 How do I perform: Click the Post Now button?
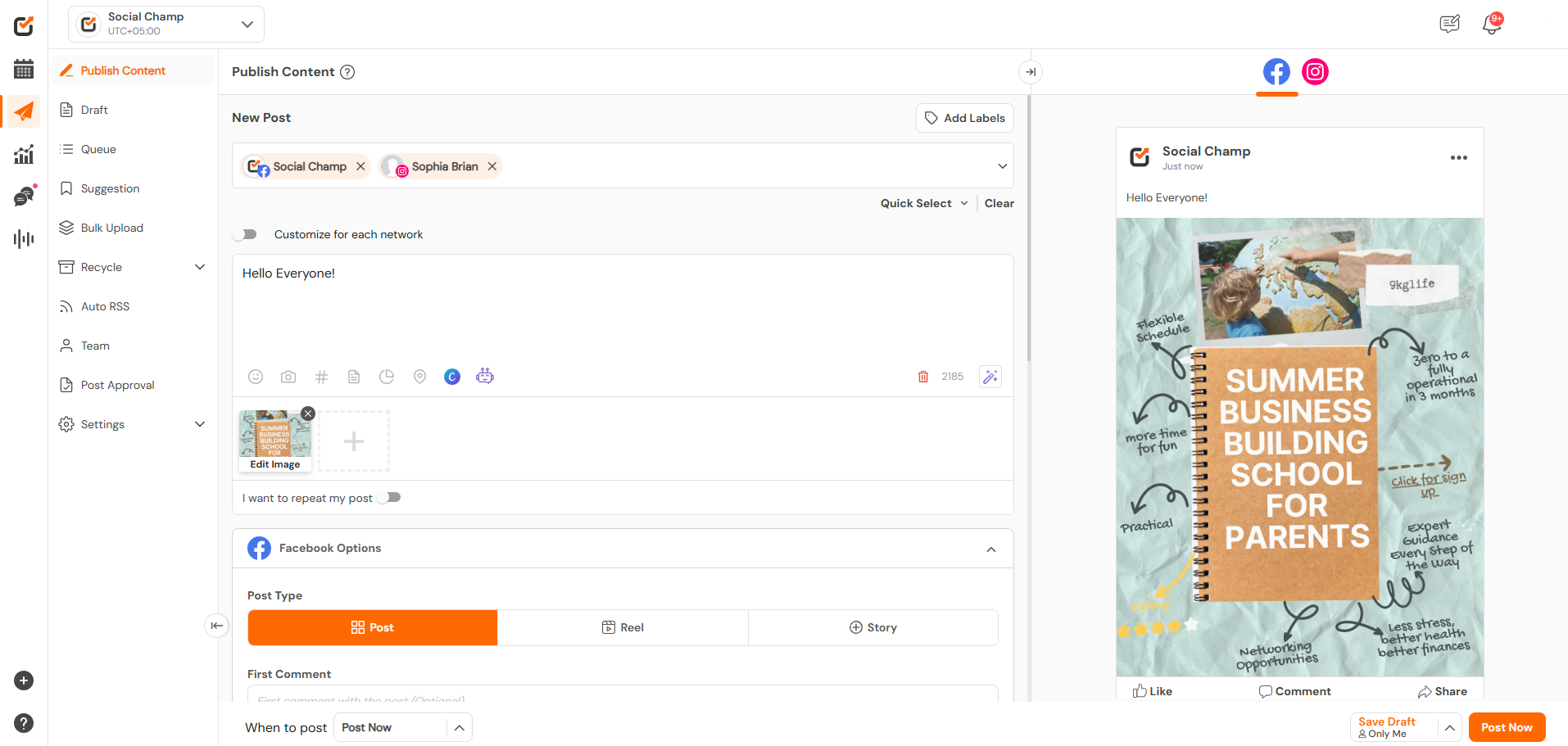(1507, 727)
